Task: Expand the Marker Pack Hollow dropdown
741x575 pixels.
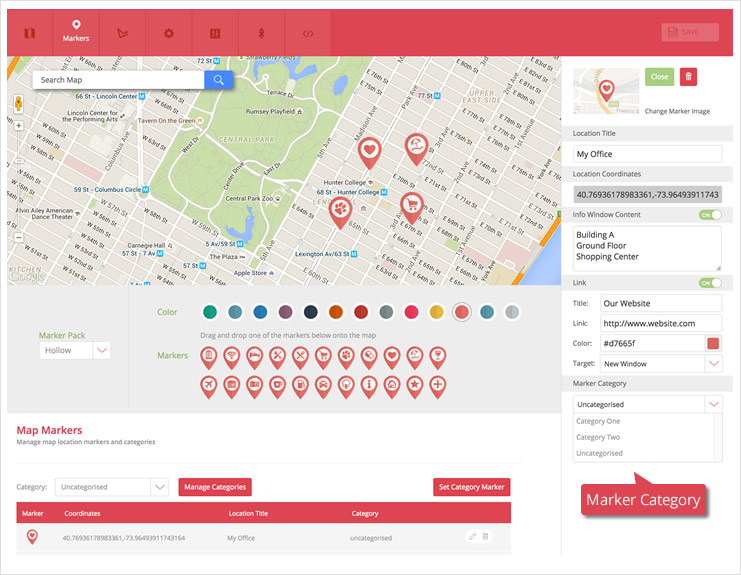Action: pyautogui.click(x=101, y=351)
